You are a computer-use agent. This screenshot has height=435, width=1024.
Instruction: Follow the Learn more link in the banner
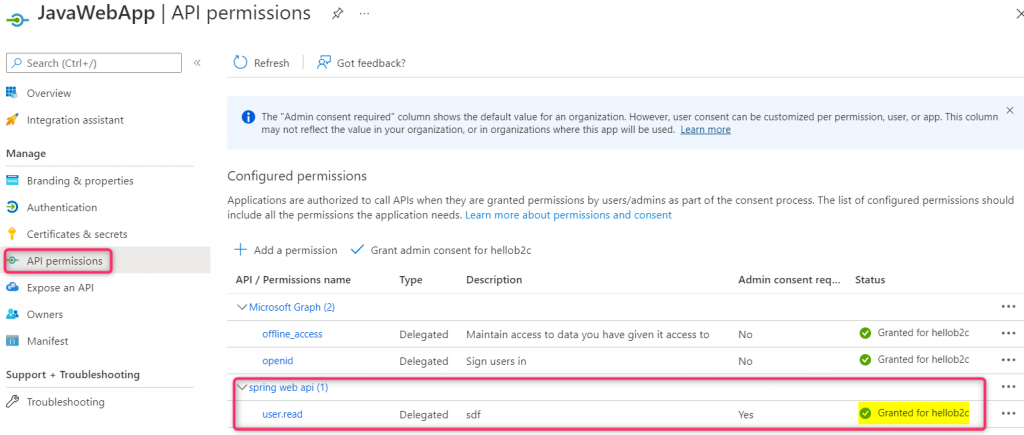click(705, 130)
